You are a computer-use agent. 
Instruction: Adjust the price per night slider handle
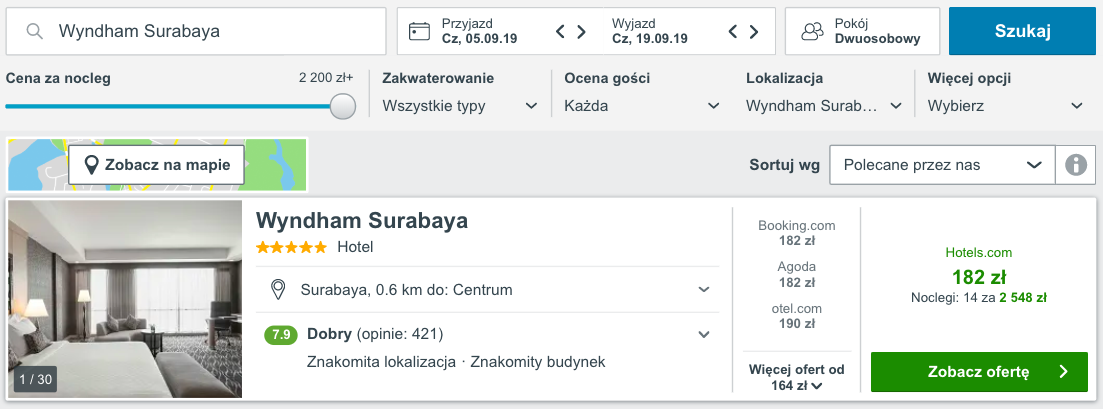(343, 106)
